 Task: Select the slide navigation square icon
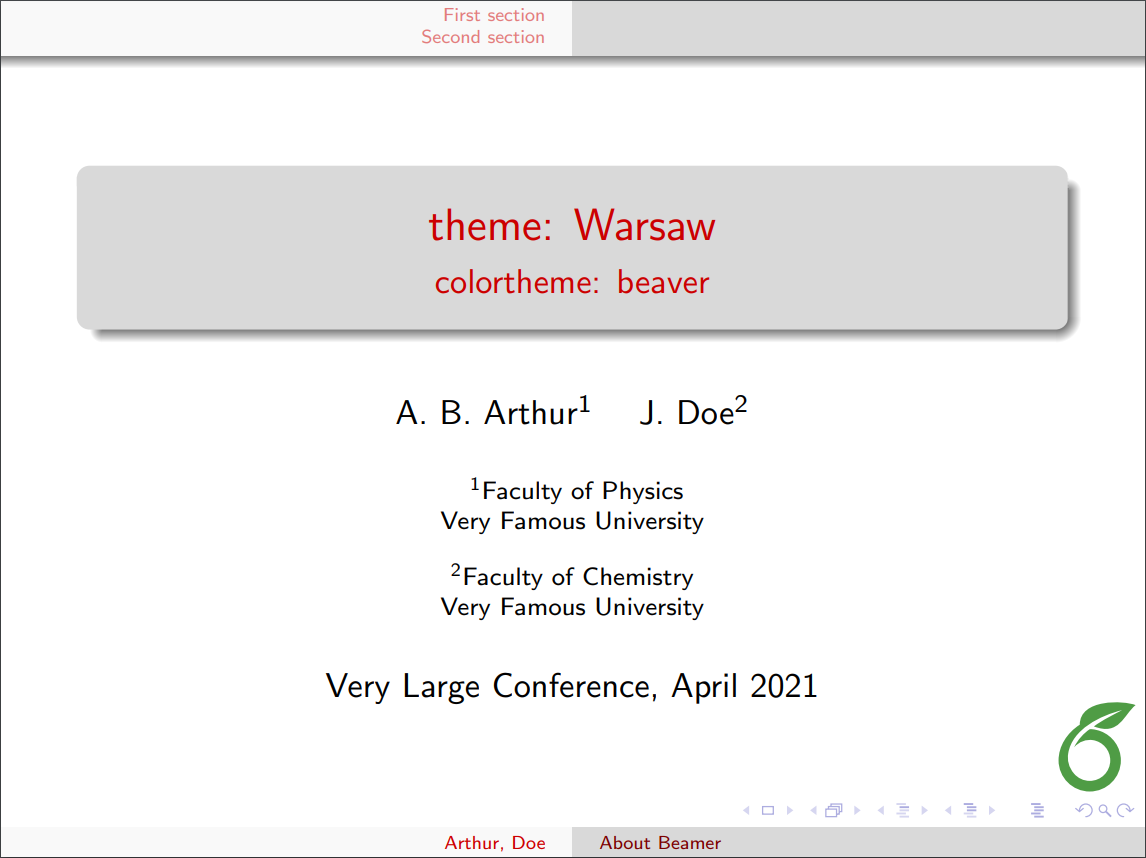pyautogui.click(x=767, y=810)
